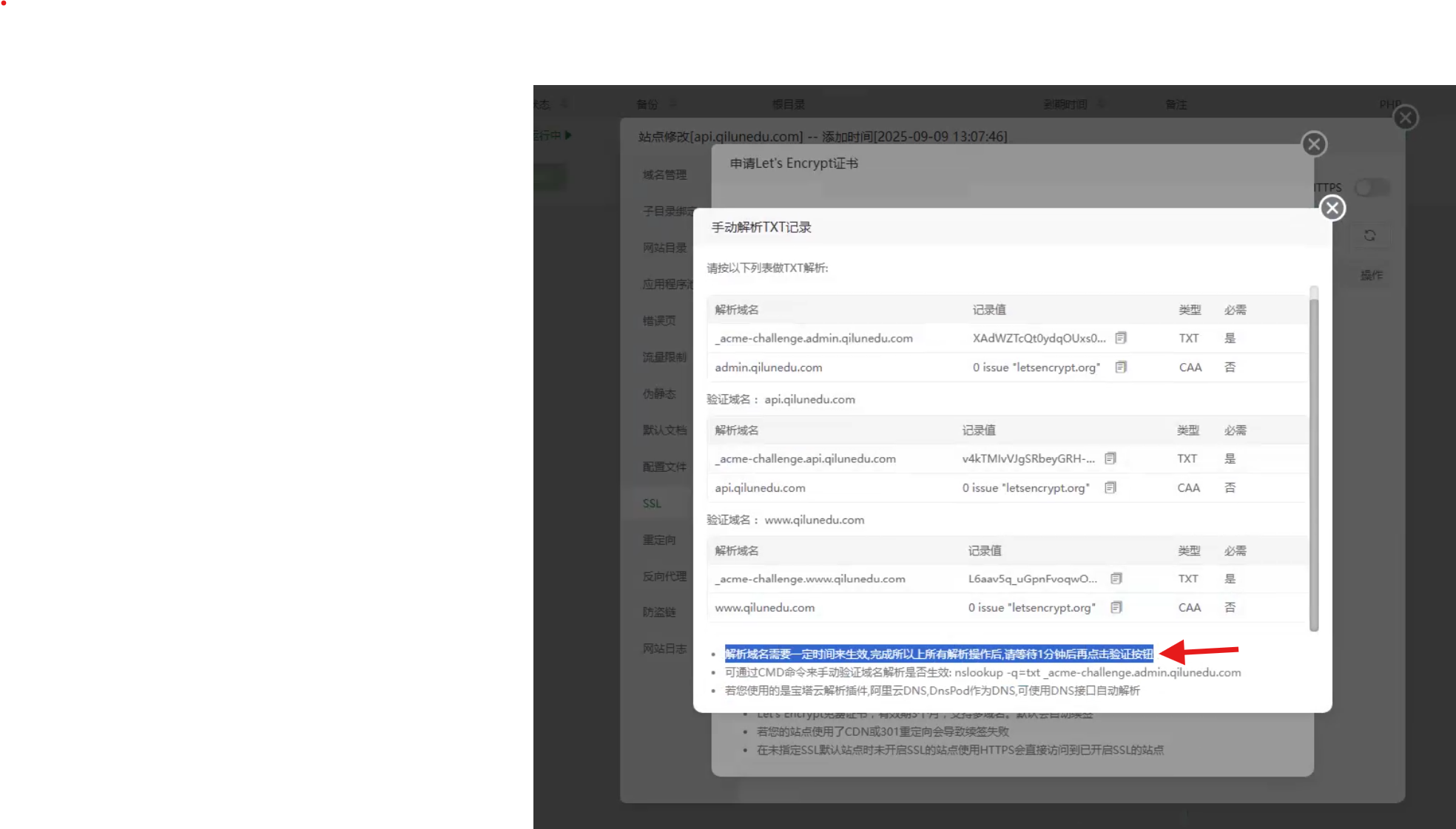Viewport: 1456px width, 829px height.
Task: Copy the api.qilunedu.com CAA record value
Action: coord(1110,487)
